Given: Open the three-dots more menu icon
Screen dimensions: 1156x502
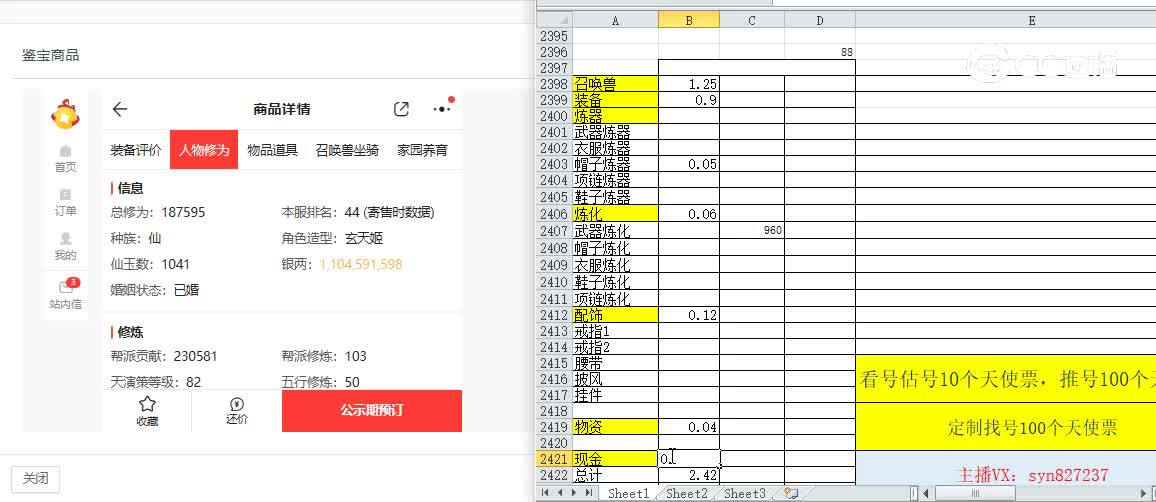Looking at the screenshot, I should click(x=442, y=109).
